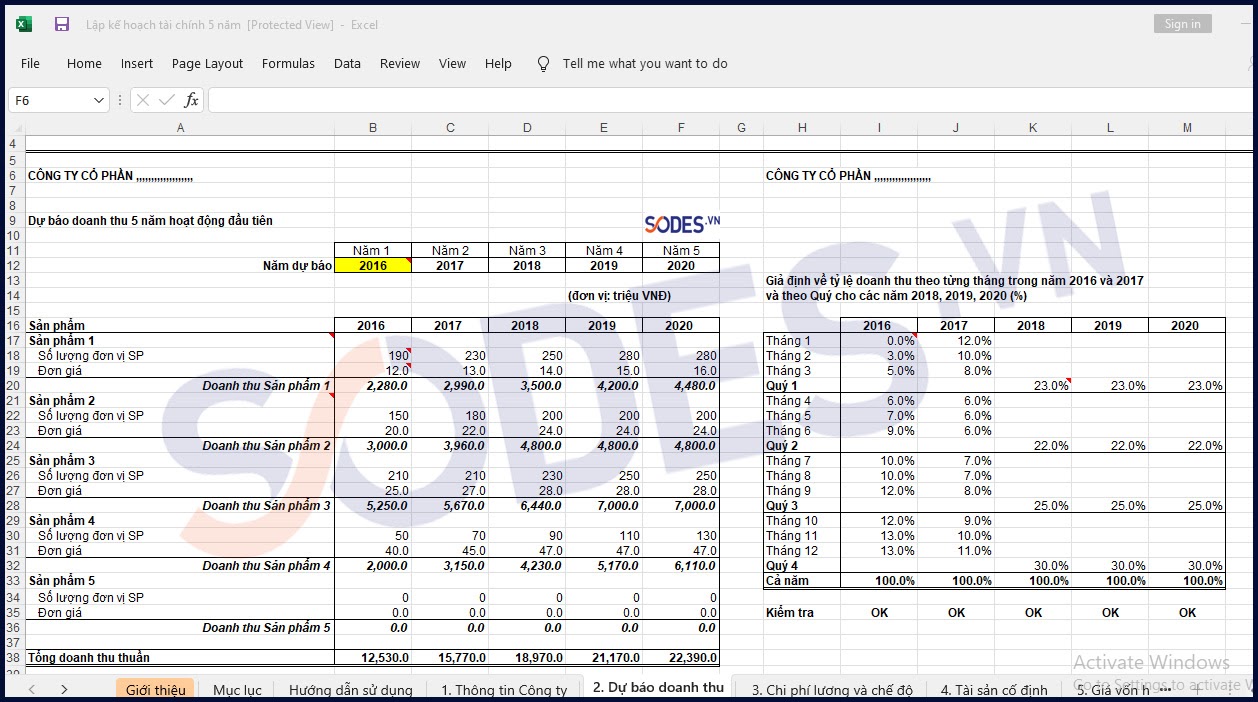Click the Sign in button
The width and height of the screenshot is (1258, 702).
[1182, 24]
